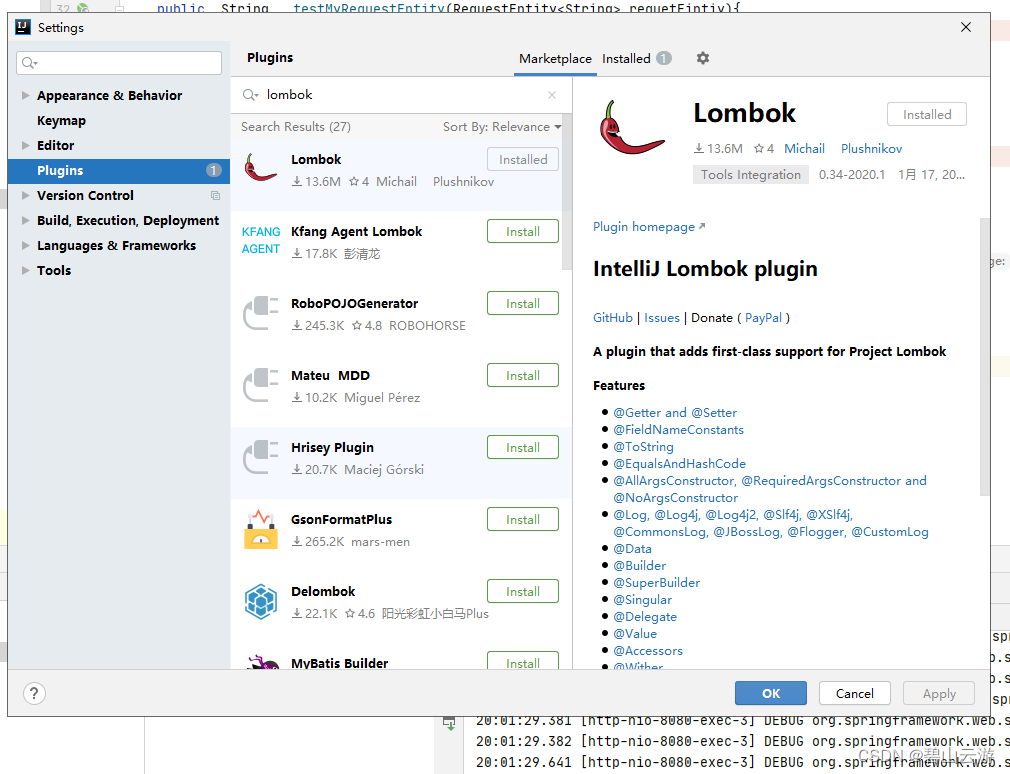Image resolution: width=1010 pixels, height=774 pixels.
Task: Click the Delombok hexagon plugin icon
Action: (261, 600)
